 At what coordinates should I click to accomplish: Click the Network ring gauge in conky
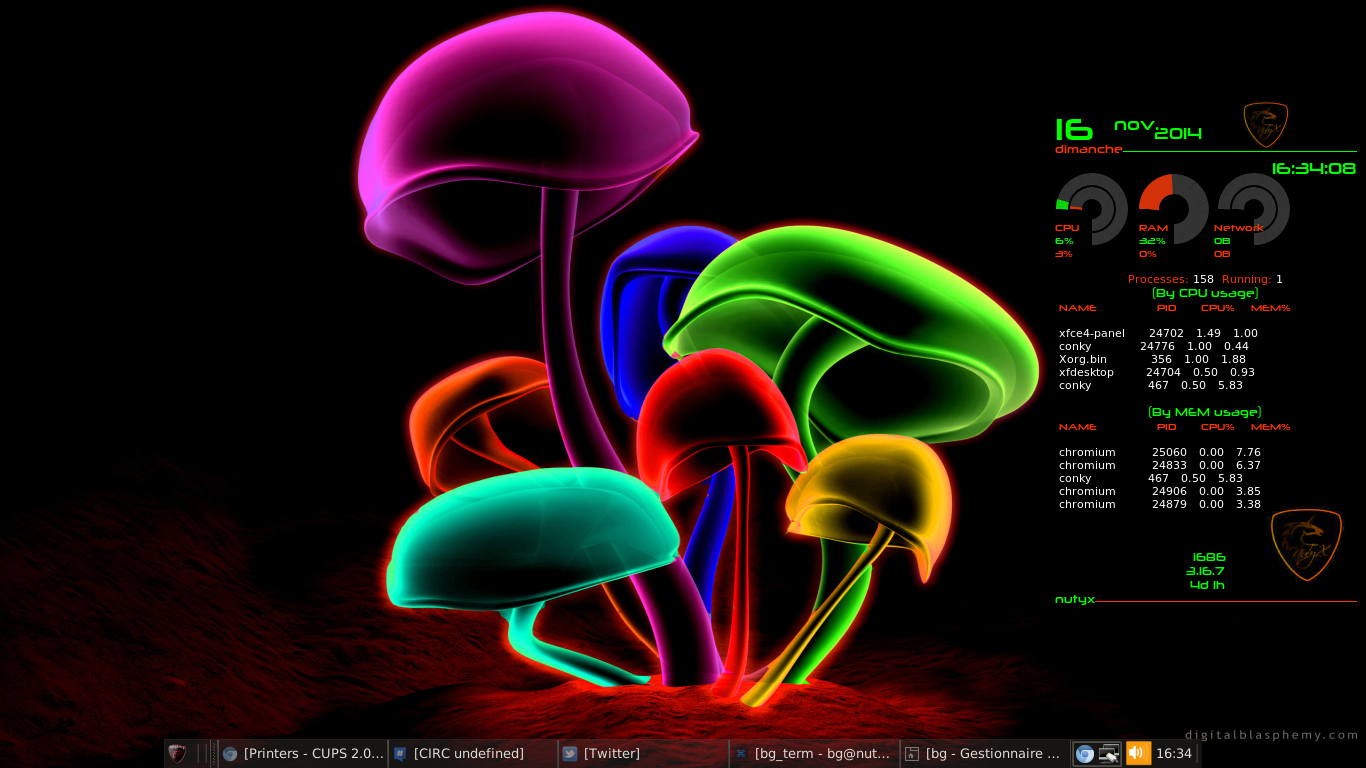pos(1254,208)
